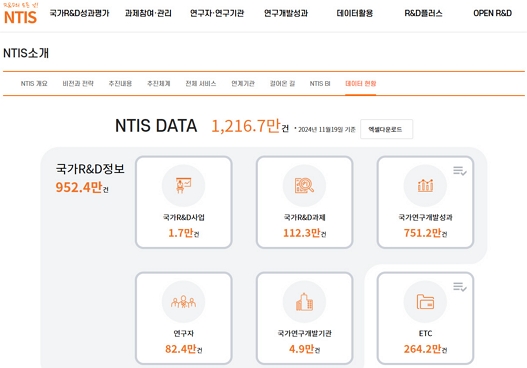Click the 국가R&D사업 label
The image size is (527, 368).
[184, 217]
